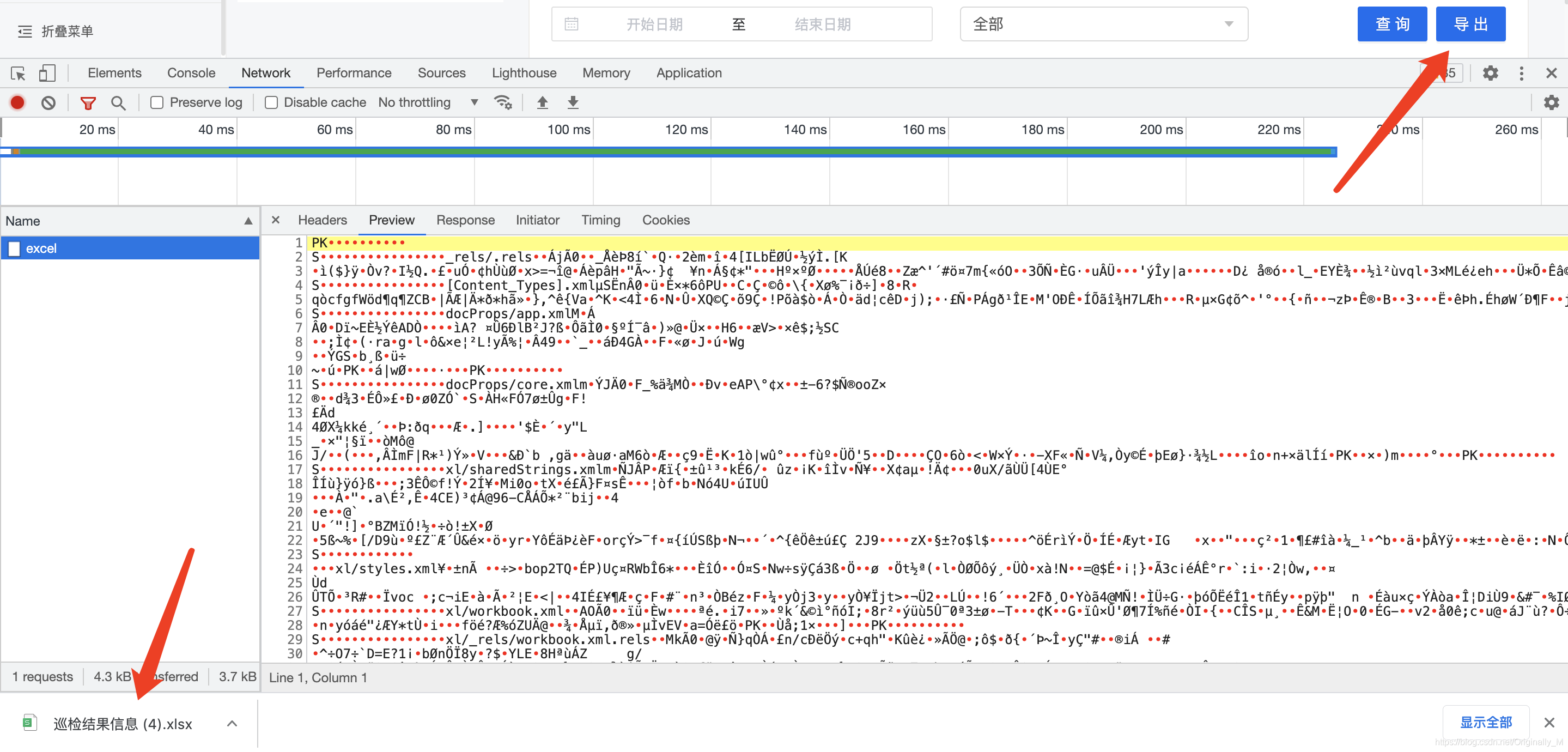Screen dimensions: 1568x752
Task: Enable Preserve log checkbox
Action: 156,102
